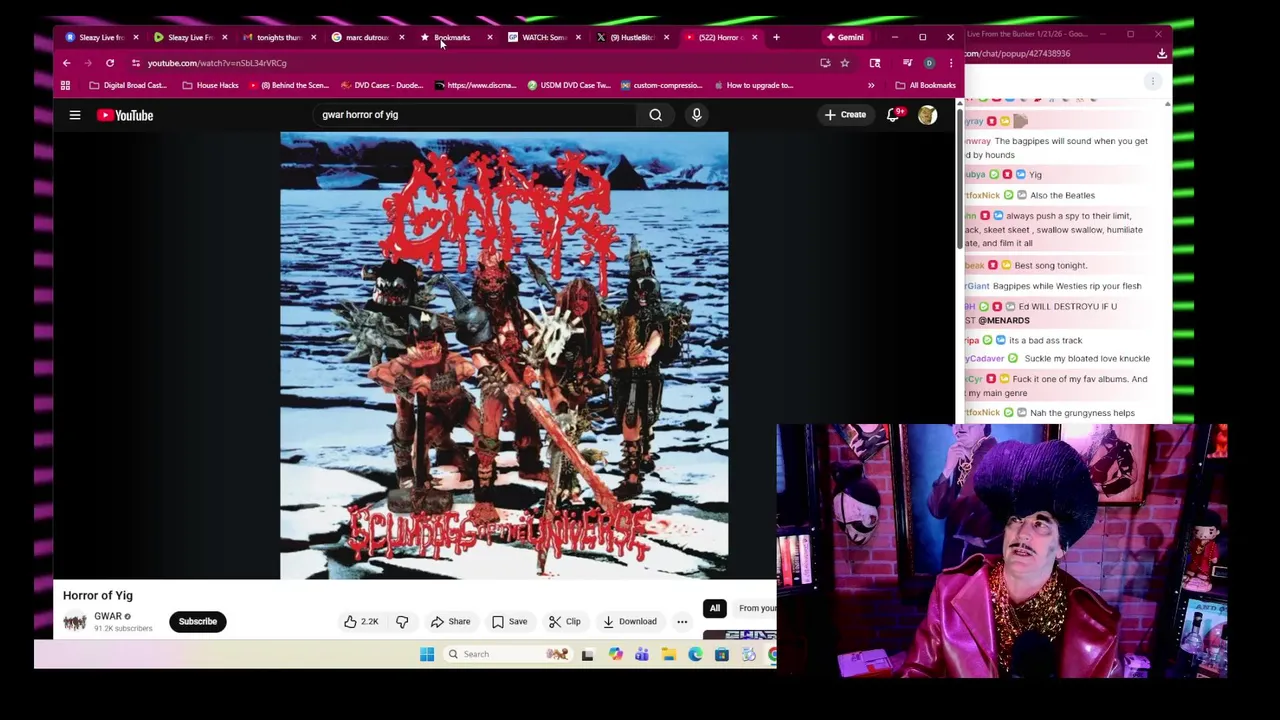Image resolution: width=1280 pixels, height=720 pixels.
Task: Open the Chrome profile avatar button
Action: 929,63
